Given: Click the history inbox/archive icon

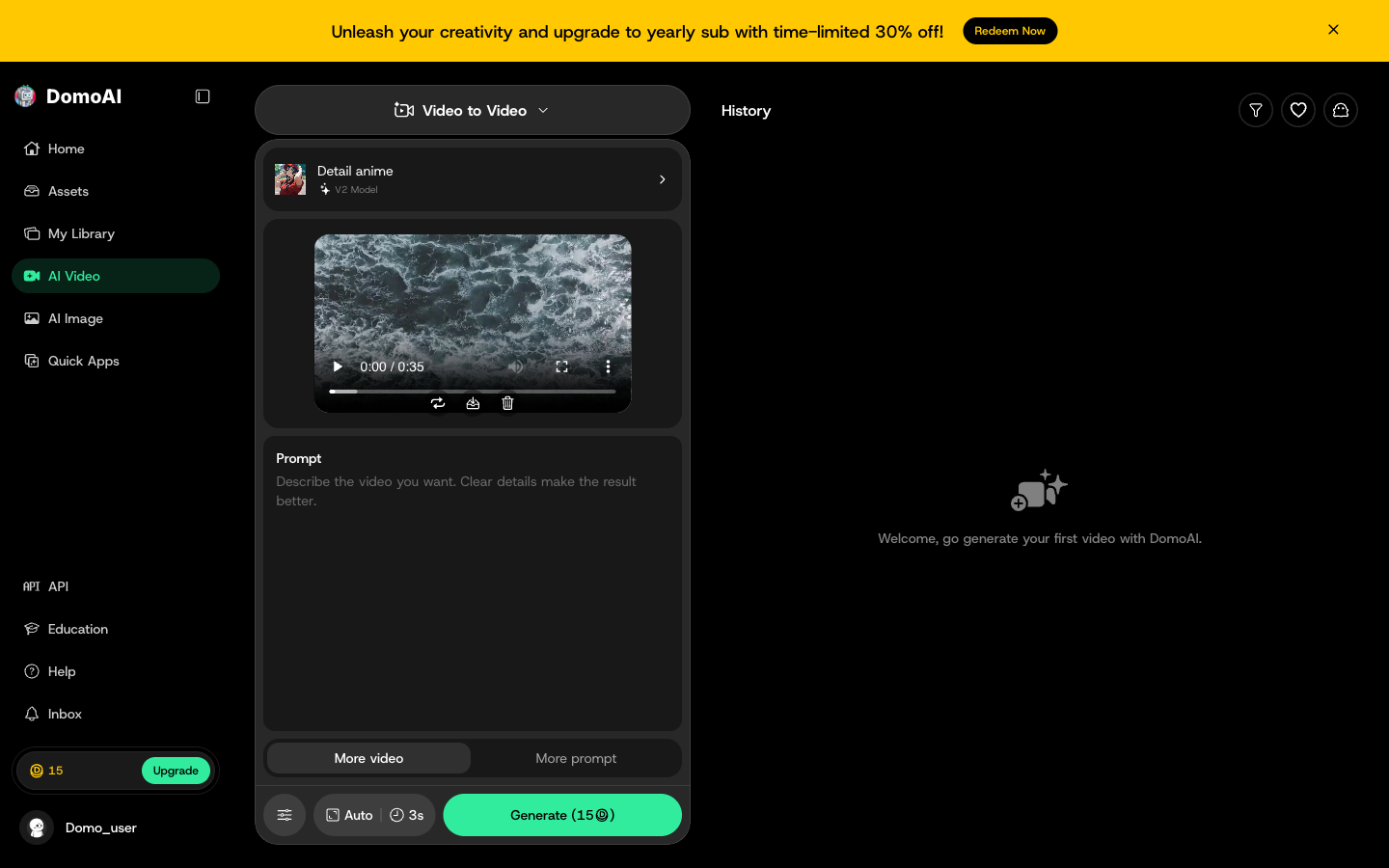Looking at the screenshot, I should pos(1341,110).
